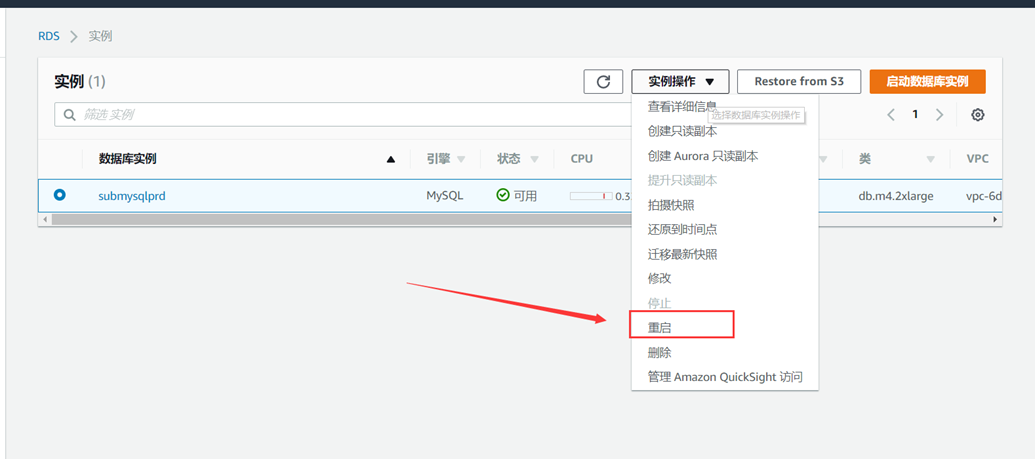Go to previous page arrow
Image resolution: width=1035 pixels, height=459 pixels.
[891, 115]
